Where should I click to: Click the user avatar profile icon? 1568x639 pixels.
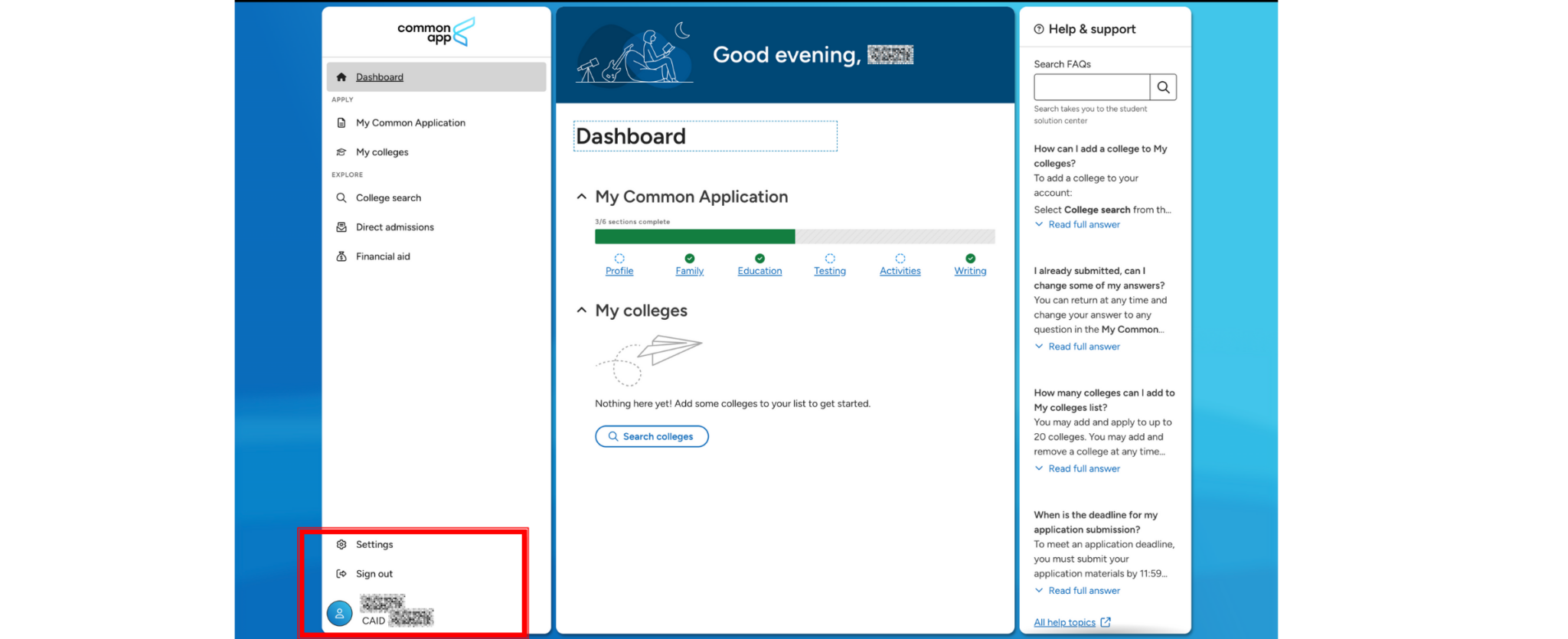click(339, 613)
